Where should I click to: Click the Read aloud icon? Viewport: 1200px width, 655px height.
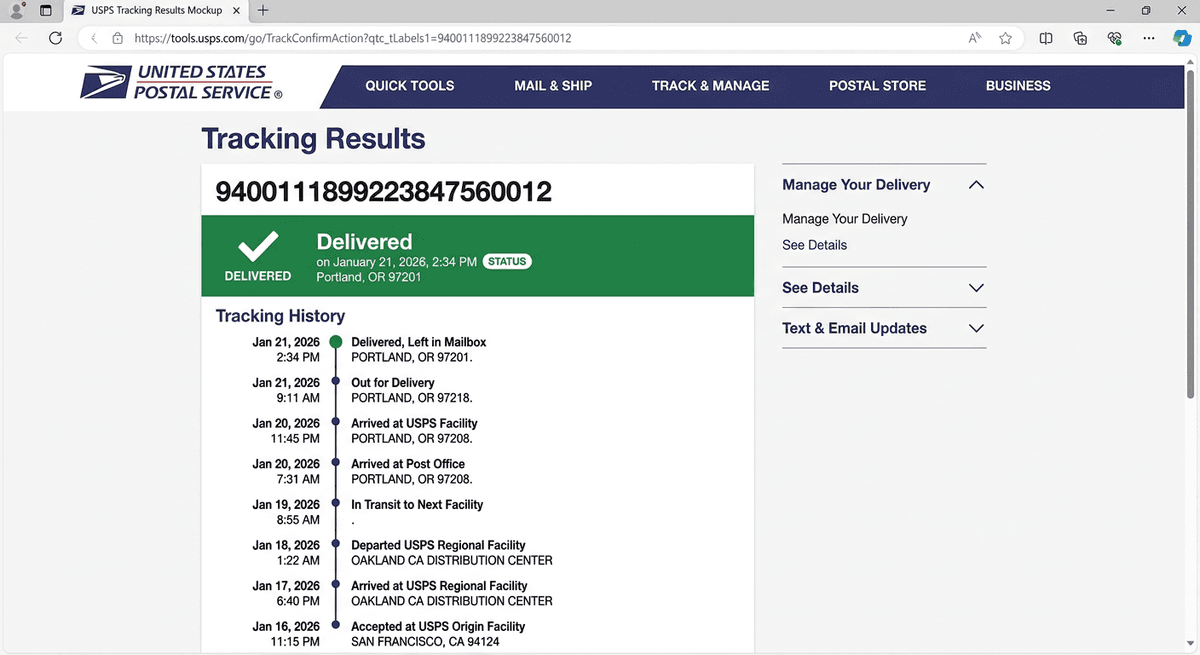(973, 38)
